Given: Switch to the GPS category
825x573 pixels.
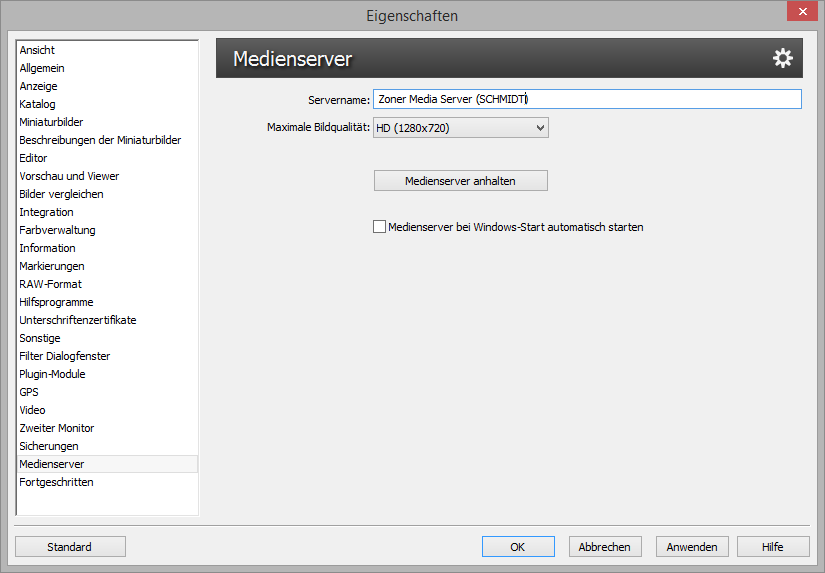Looking at the screenshot, I should (29, 392).
